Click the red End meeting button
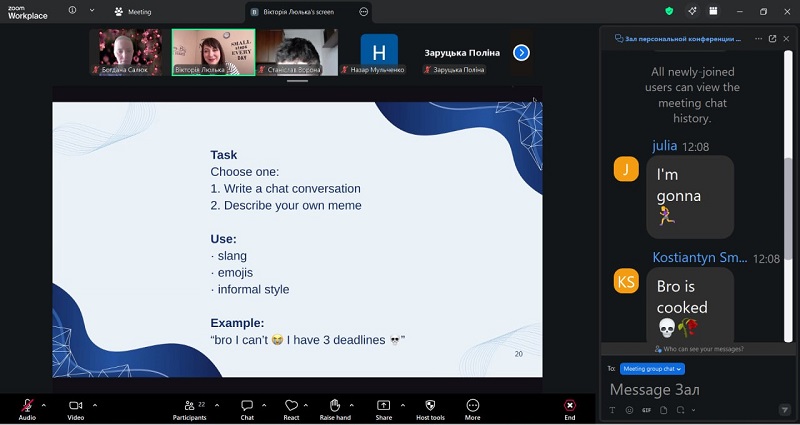This screenshot has height=425, width=800. tap(569, 405)
